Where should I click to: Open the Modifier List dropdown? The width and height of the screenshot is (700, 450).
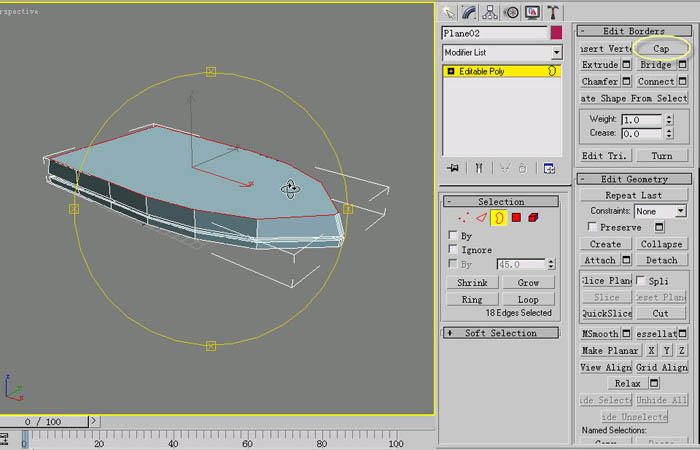tap(556, 52)
